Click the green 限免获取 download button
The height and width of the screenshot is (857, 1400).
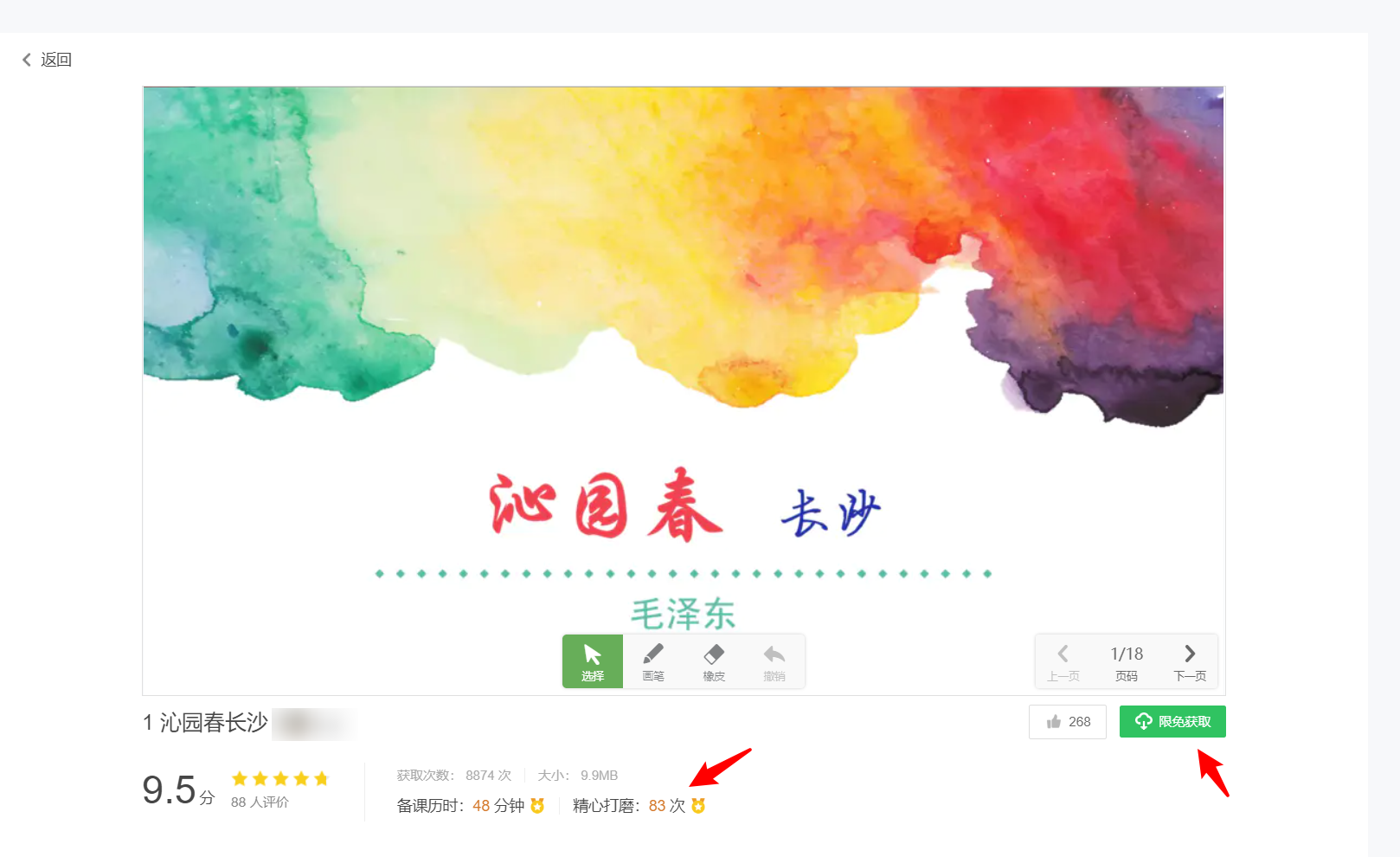click(1172, 722)
